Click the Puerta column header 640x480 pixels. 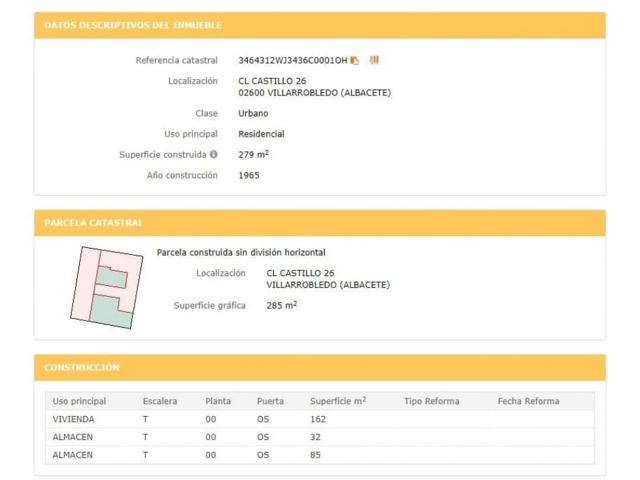click(x=270, y=401)
